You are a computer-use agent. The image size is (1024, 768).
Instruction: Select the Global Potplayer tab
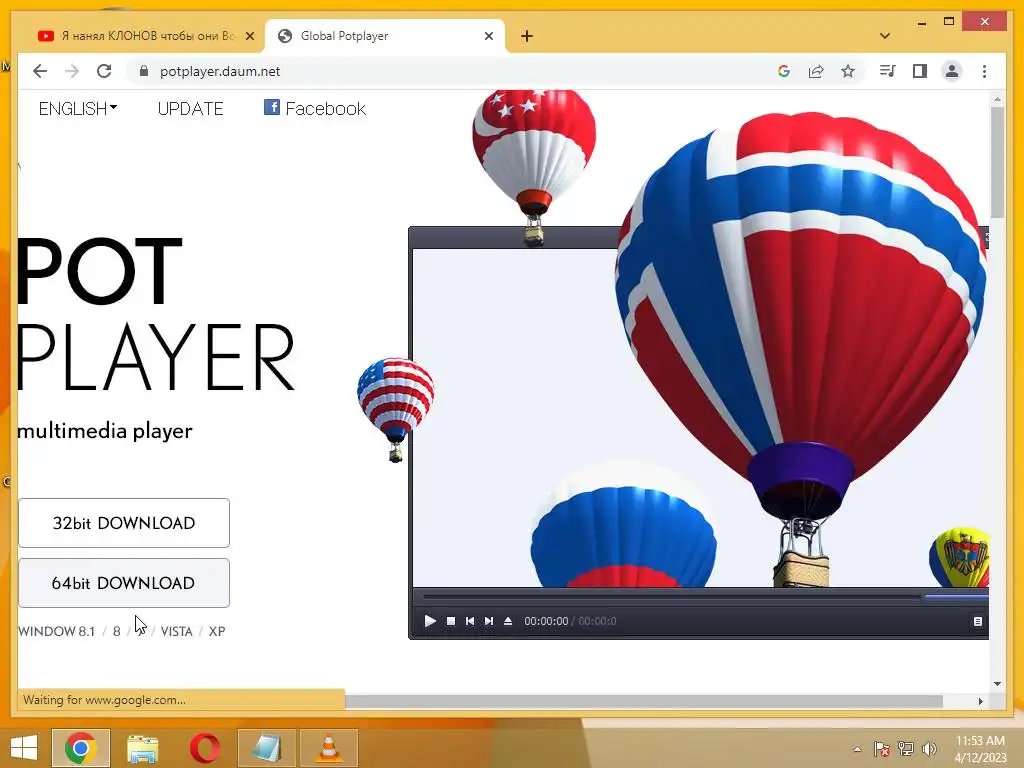point(385,36)
